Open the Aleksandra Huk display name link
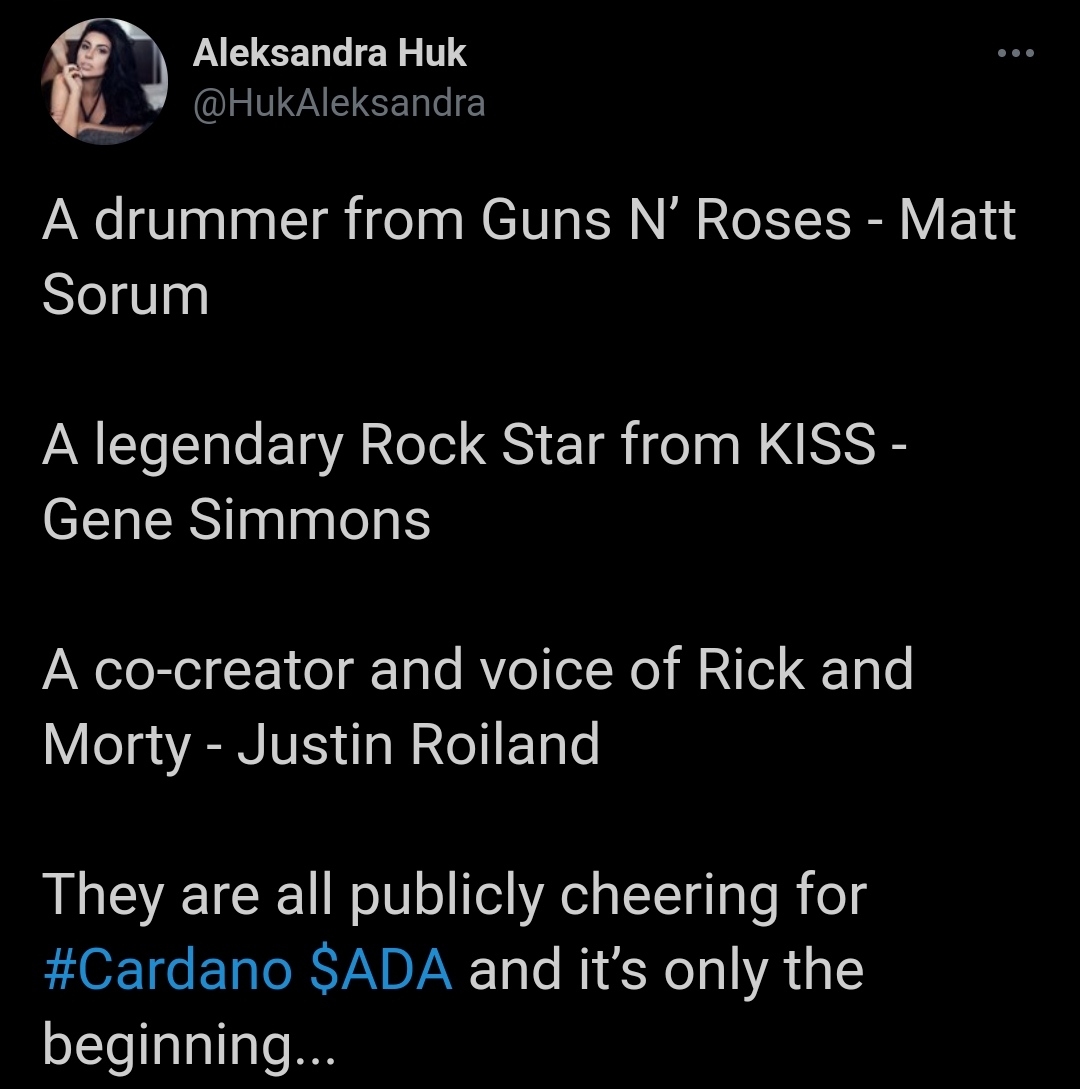 pyautogui.click(x=329, y=53)
